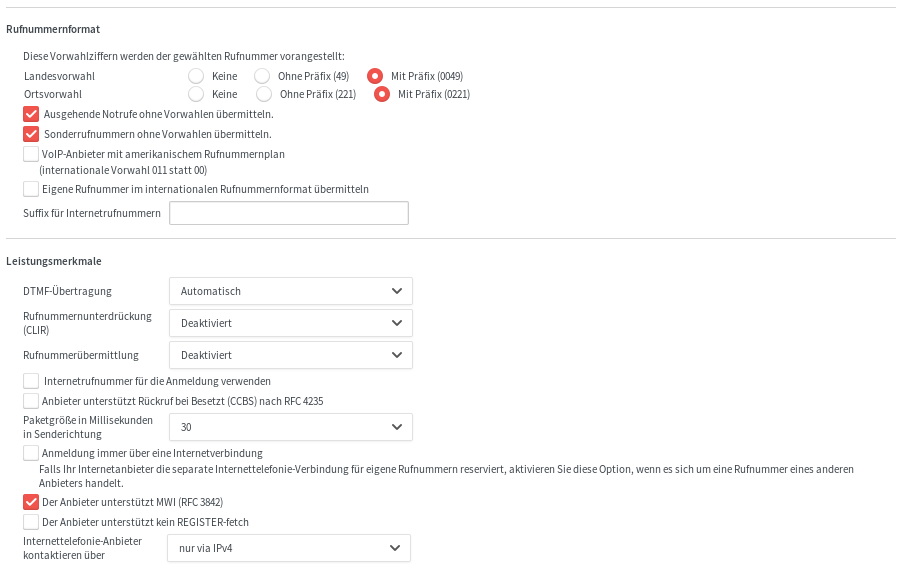Image resolution: width=904 pixels, height=567 pixels.
Task: Uncheck Ausgehende Notrufe ohne Vorwahlen übermitteln
Action: [31, 114]
